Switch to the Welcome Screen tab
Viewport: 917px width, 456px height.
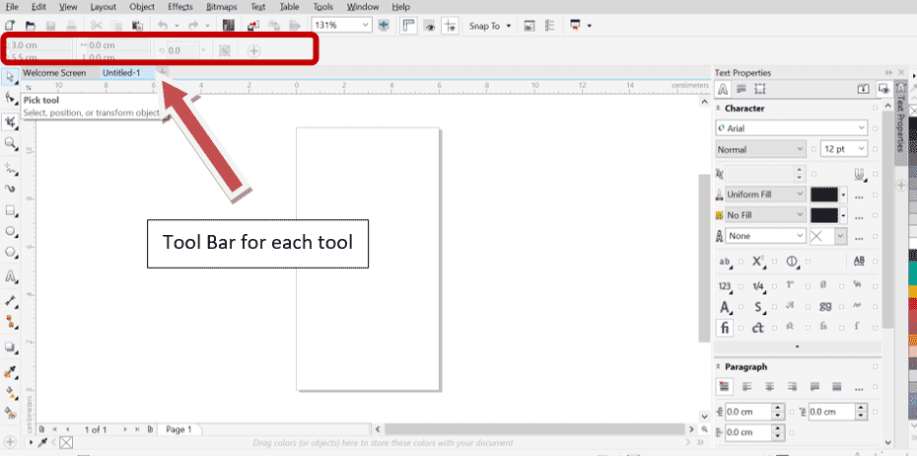click(x=54, y=73)
